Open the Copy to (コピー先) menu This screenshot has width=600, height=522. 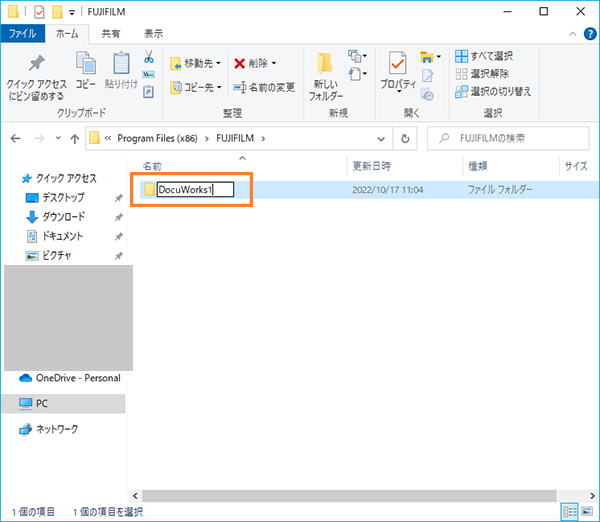(x=196, y=88)
